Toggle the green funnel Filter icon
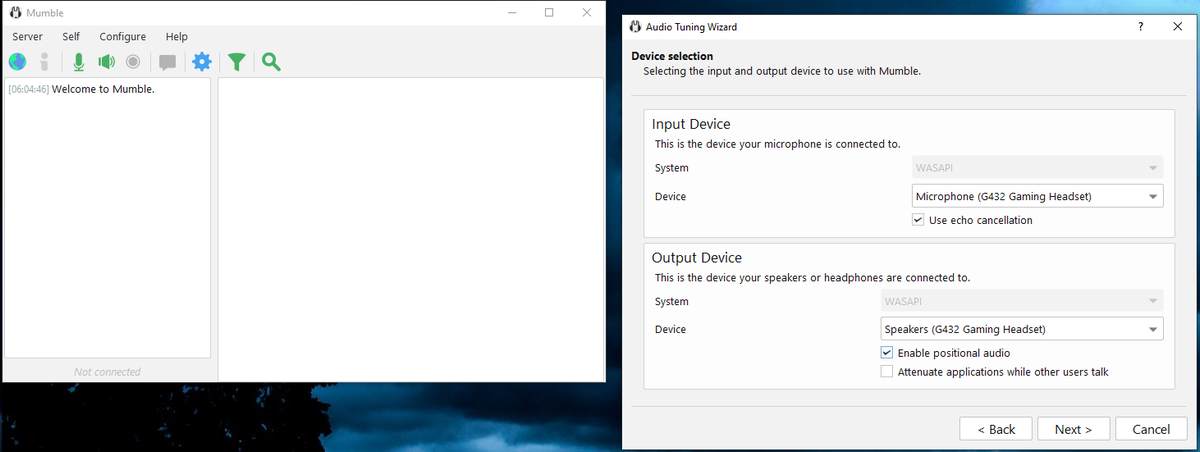The width and height of the screenshot is (1200, 452). click(x=236, y=62)
